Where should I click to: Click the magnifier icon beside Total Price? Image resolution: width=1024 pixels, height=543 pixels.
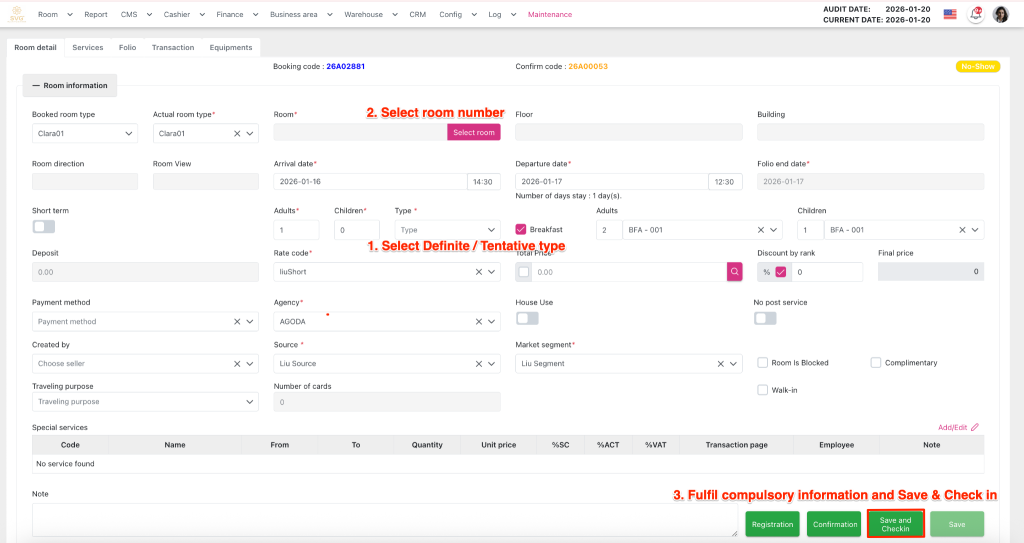735,271
